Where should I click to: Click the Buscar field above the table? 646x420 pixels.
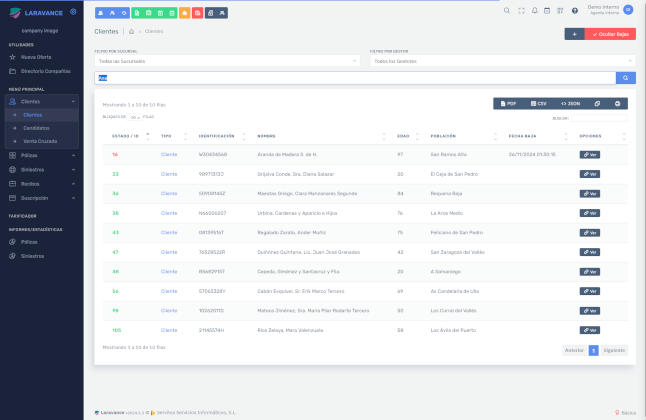598,118
